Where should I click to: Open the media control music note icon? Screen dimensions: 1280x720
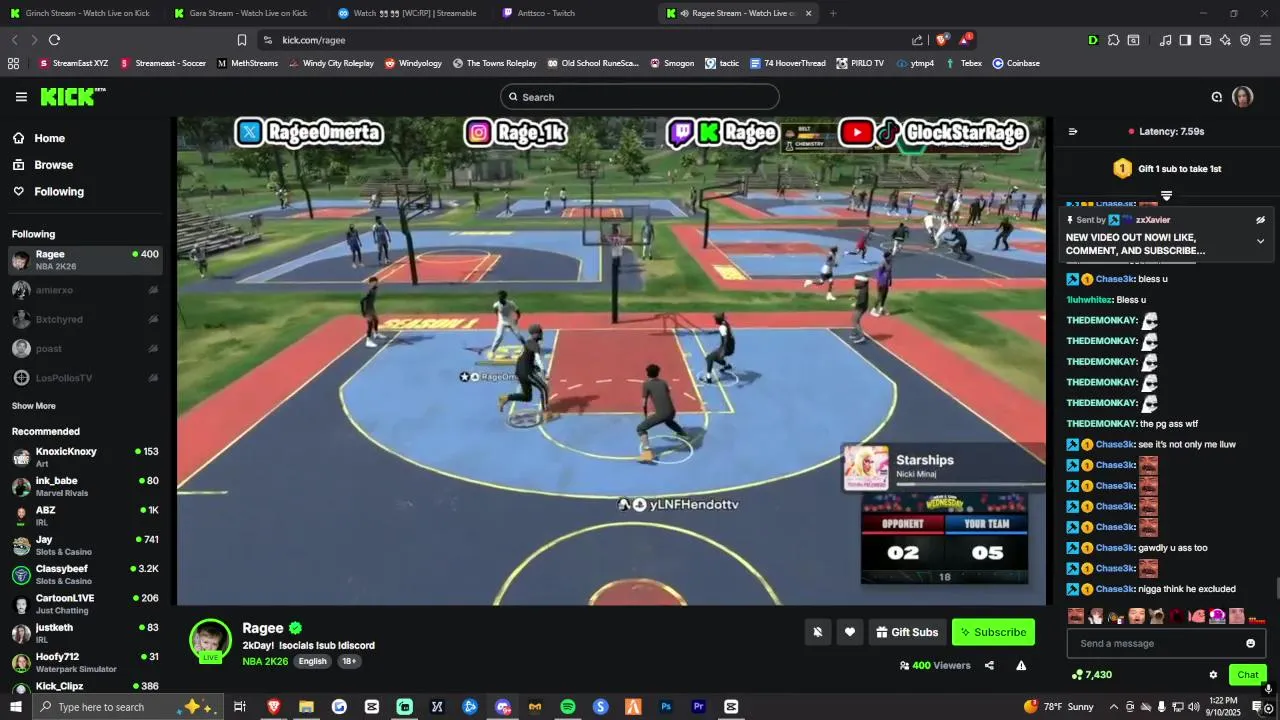pyautogui.click(x=1165, y=40)
